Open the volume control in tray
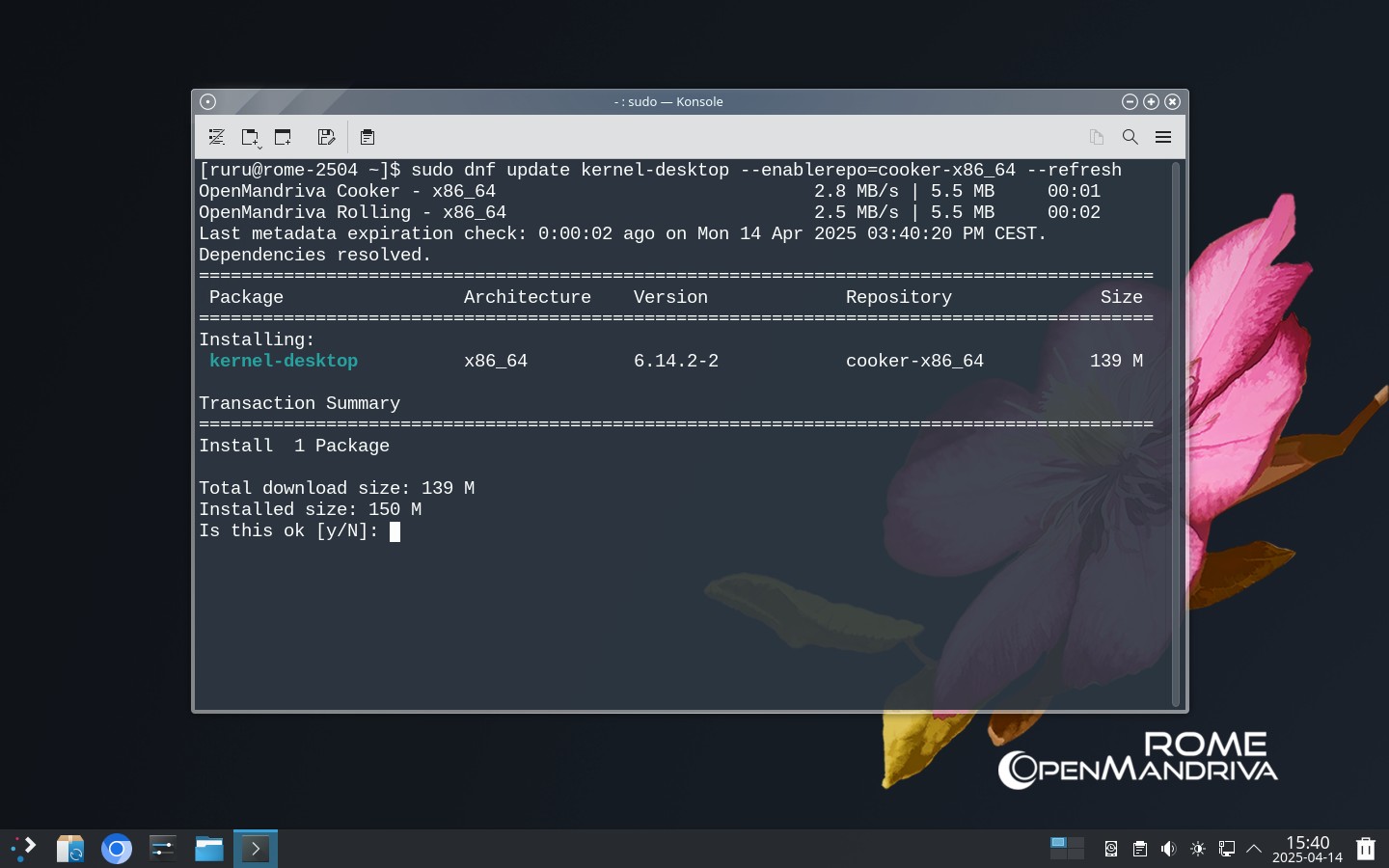The width and height of the screenshot is (1389, 868). [x=1169, y=849]
